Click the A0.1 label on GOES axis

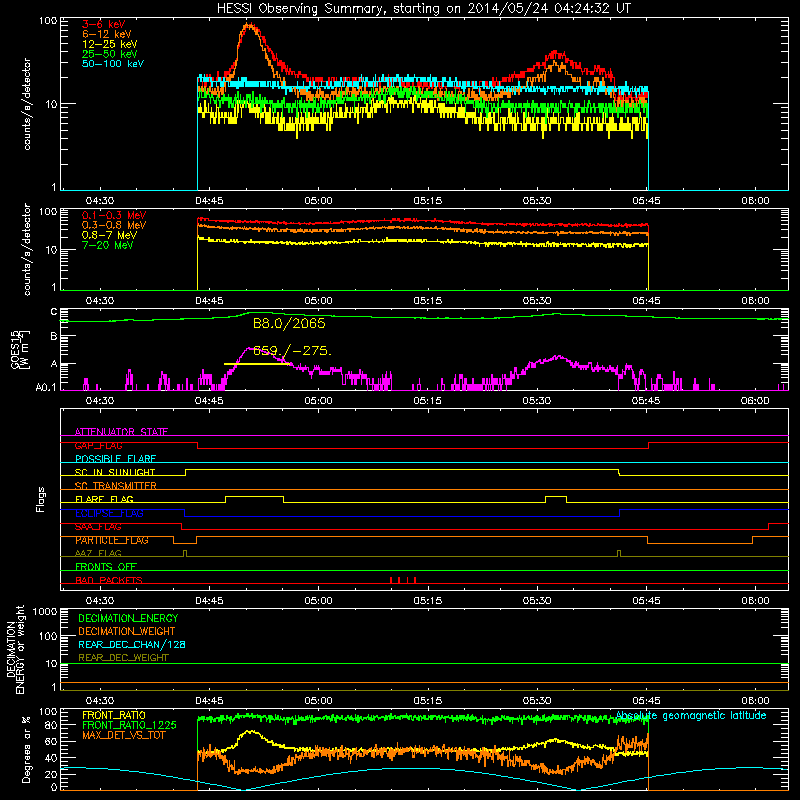point(45,387)
